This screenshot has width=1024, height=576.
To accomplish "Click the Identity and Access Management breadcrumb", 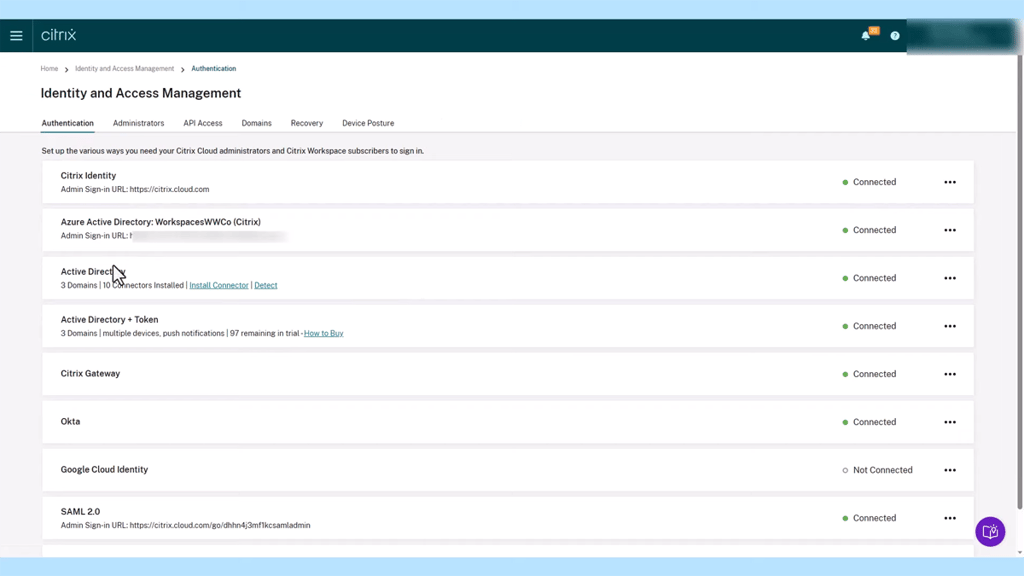I will click(124, 68).
